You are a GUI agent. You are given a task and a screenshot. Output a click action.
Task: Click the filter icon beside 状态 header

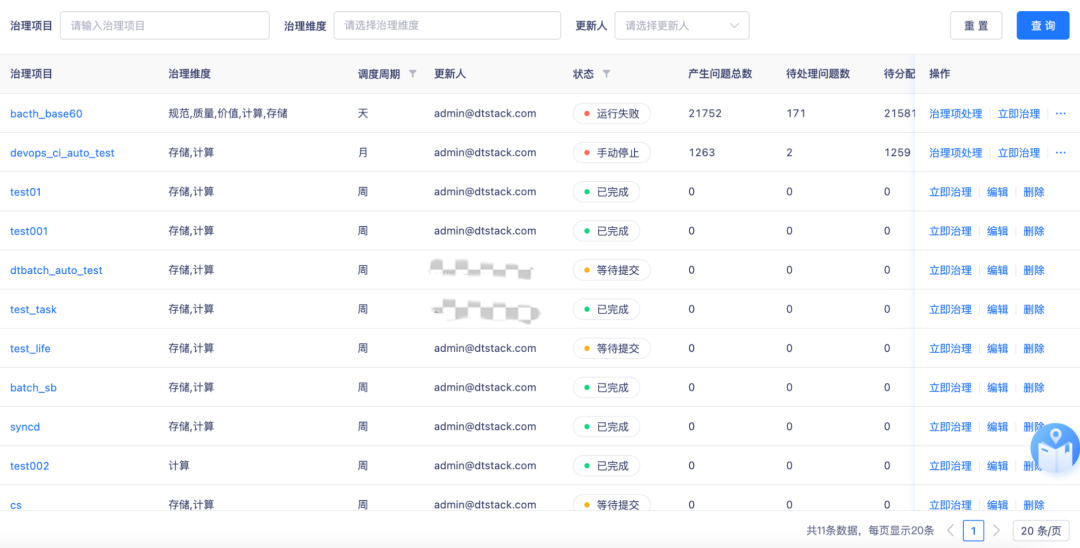point(606,74)
